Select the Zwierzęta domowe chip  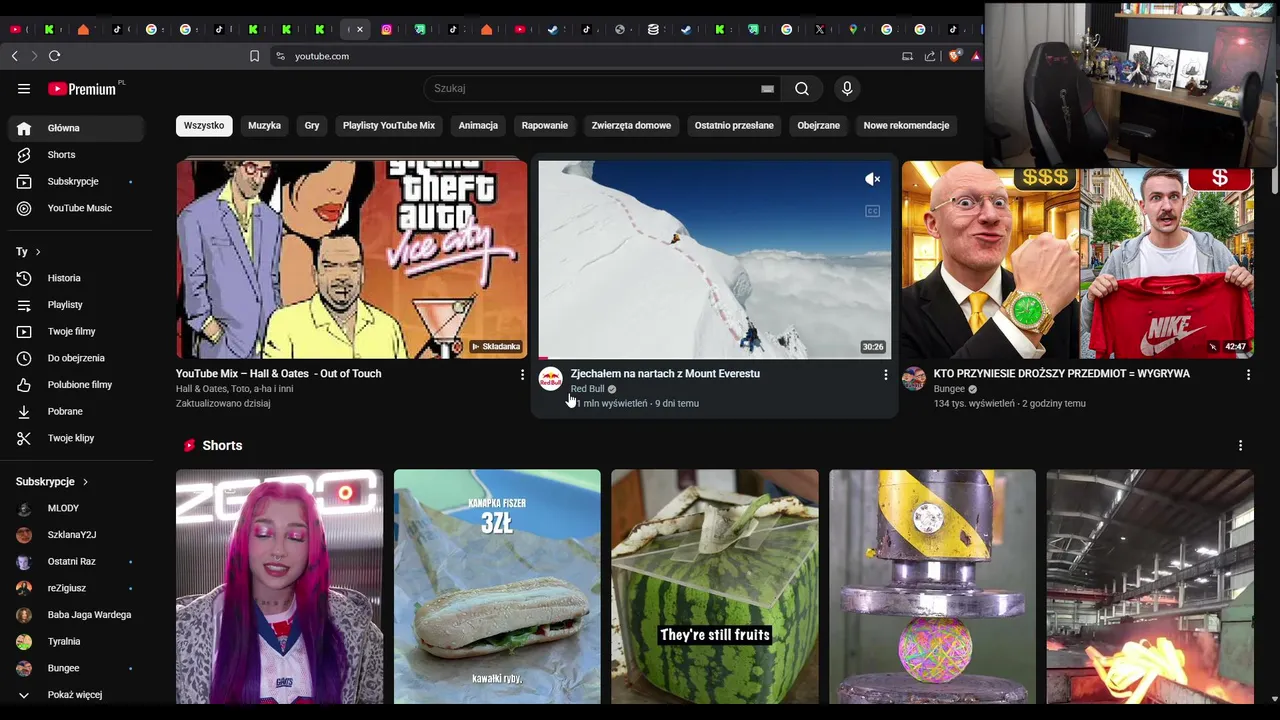pos(631,126)
